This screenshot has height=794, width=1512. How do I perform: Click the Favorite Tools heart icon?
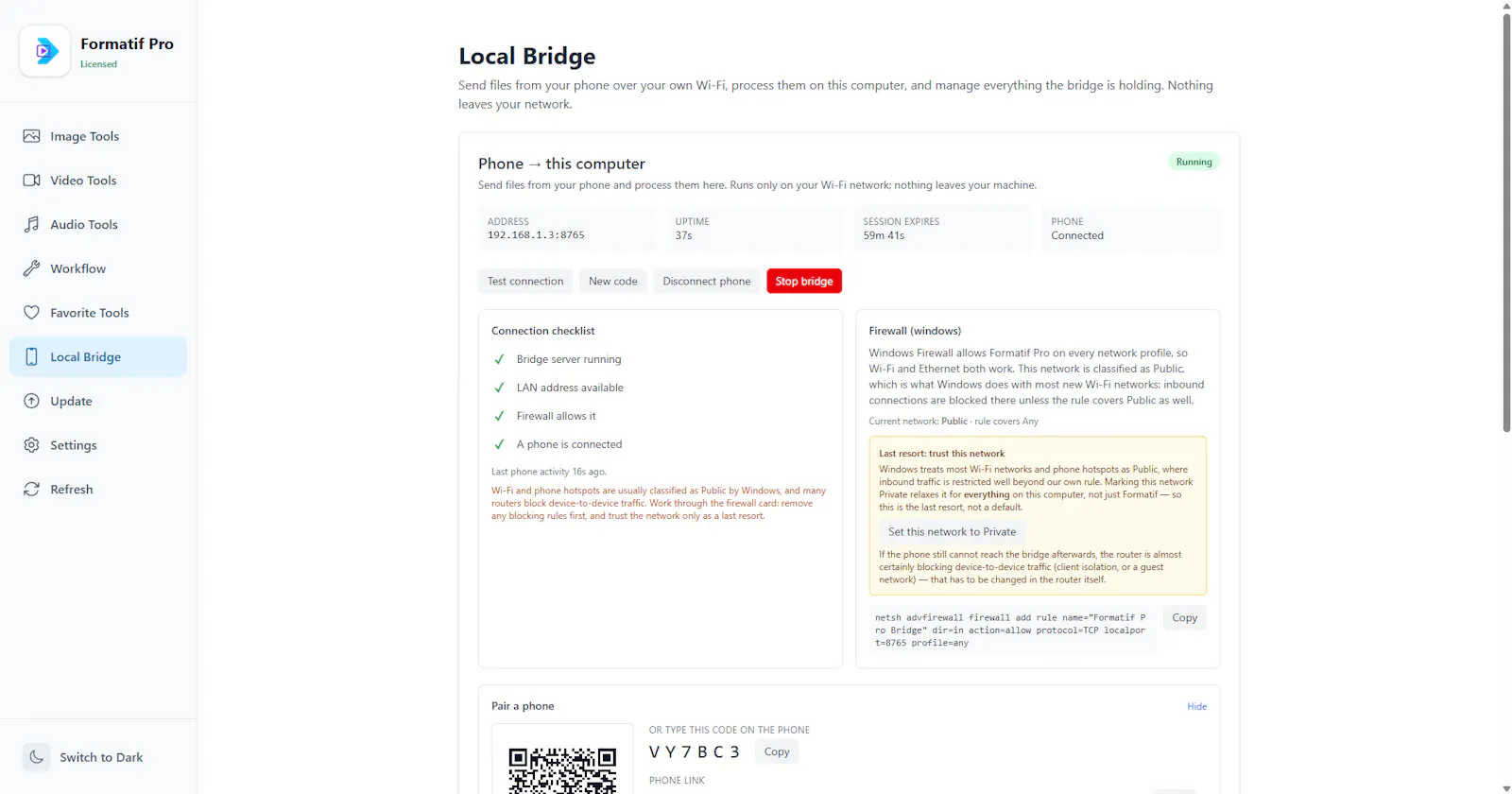click(31, 312)
